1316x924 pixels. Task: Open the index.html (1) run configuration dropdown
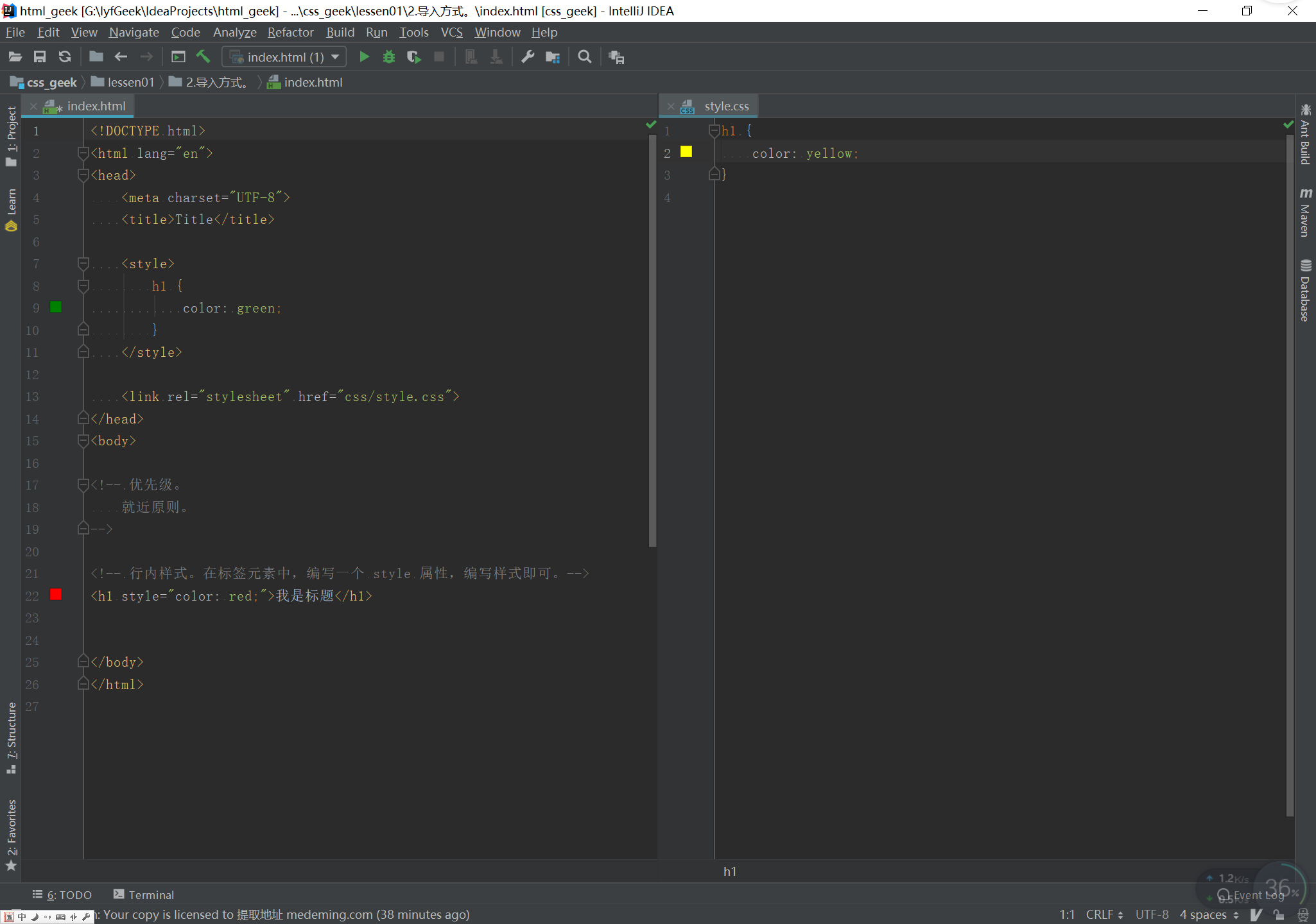pyautogui.click(x=284, y=57)
